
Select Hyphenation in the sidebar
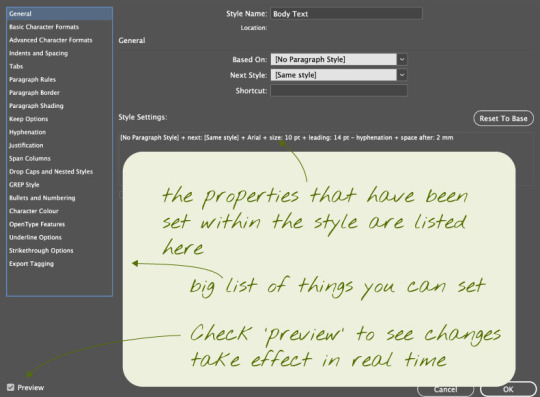[x=27, y=132]
